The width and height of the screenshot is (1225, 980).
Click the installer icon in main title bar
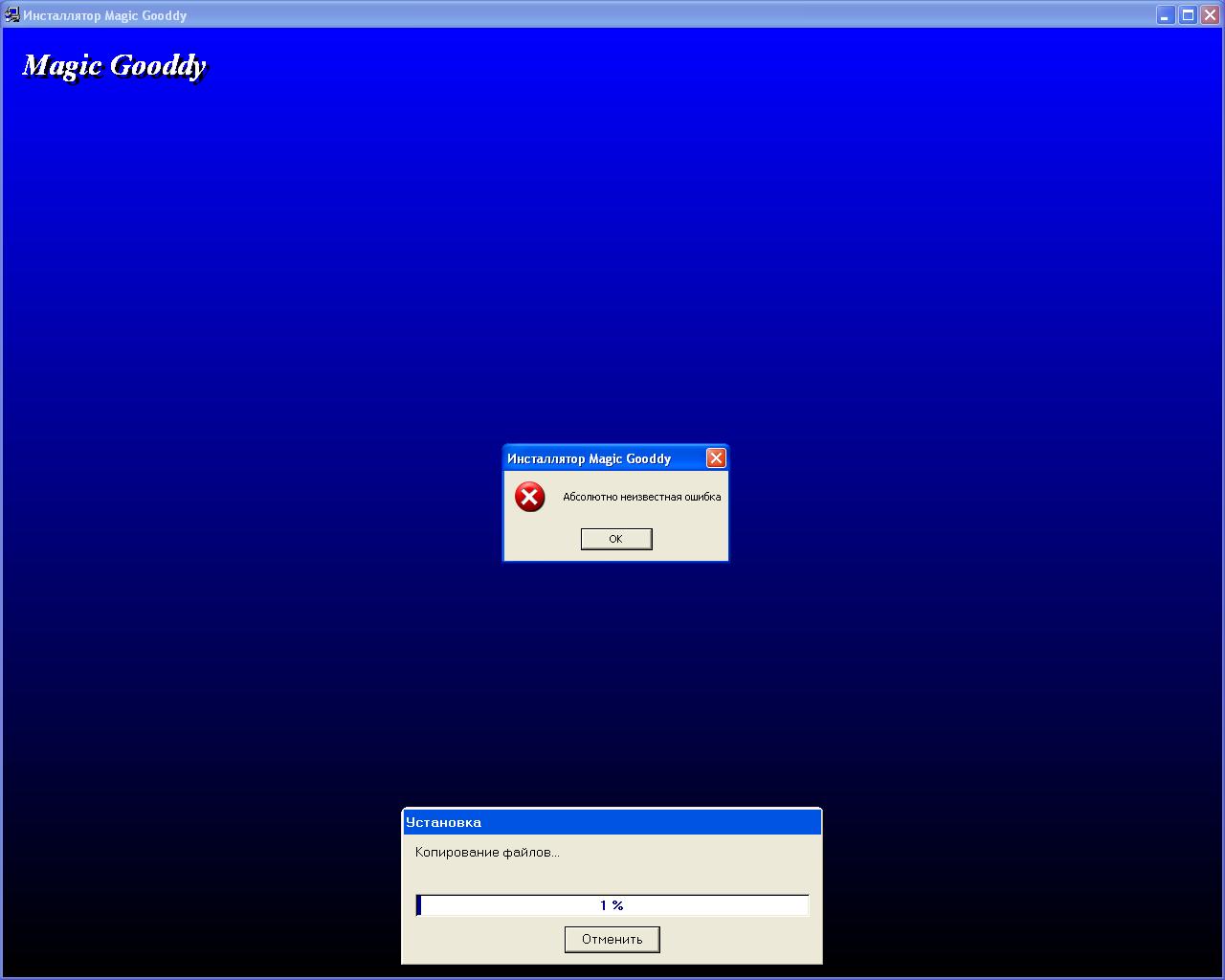[11, 15]
